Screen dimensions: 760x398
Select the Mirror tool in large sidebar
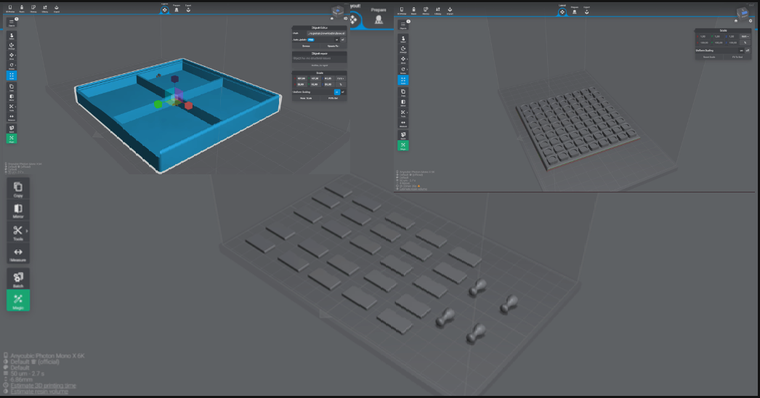(x=18, y=210)
